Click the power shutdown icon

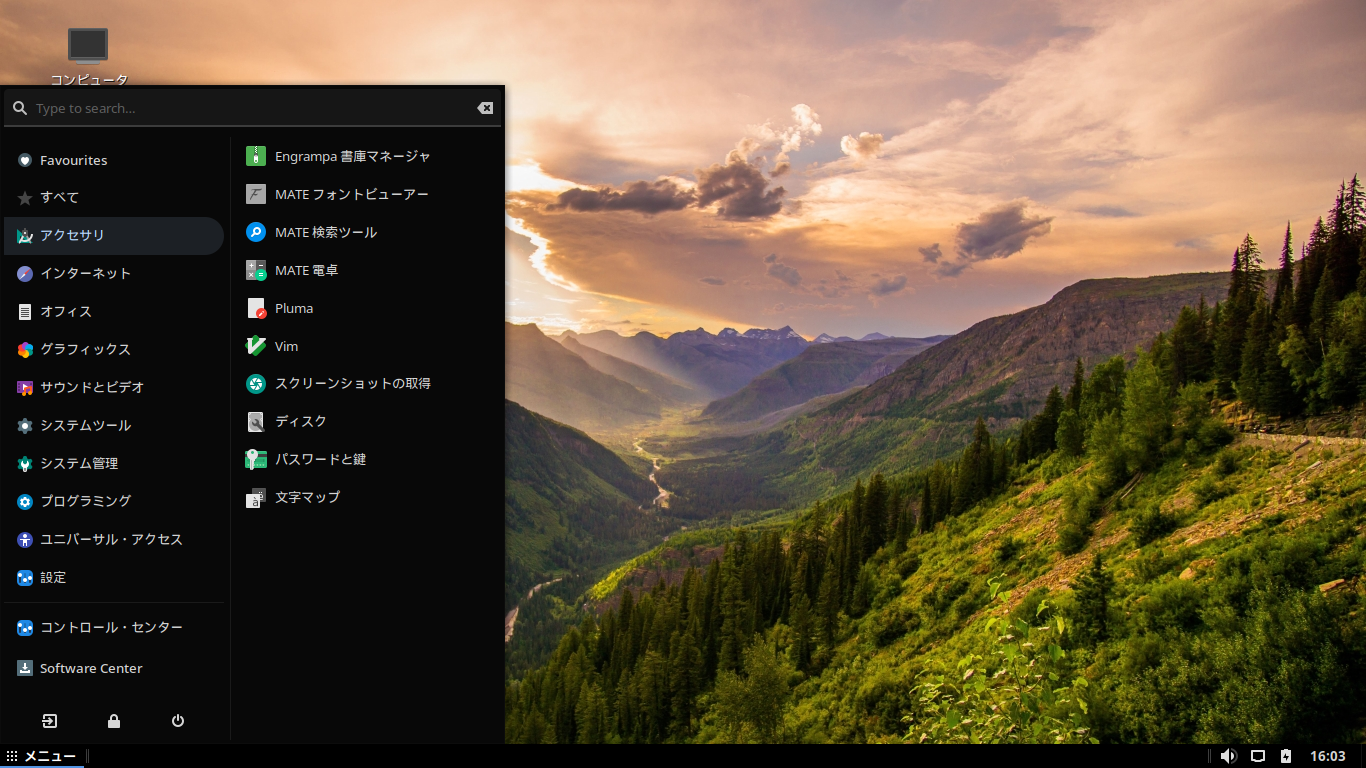(x=178, y=721)
